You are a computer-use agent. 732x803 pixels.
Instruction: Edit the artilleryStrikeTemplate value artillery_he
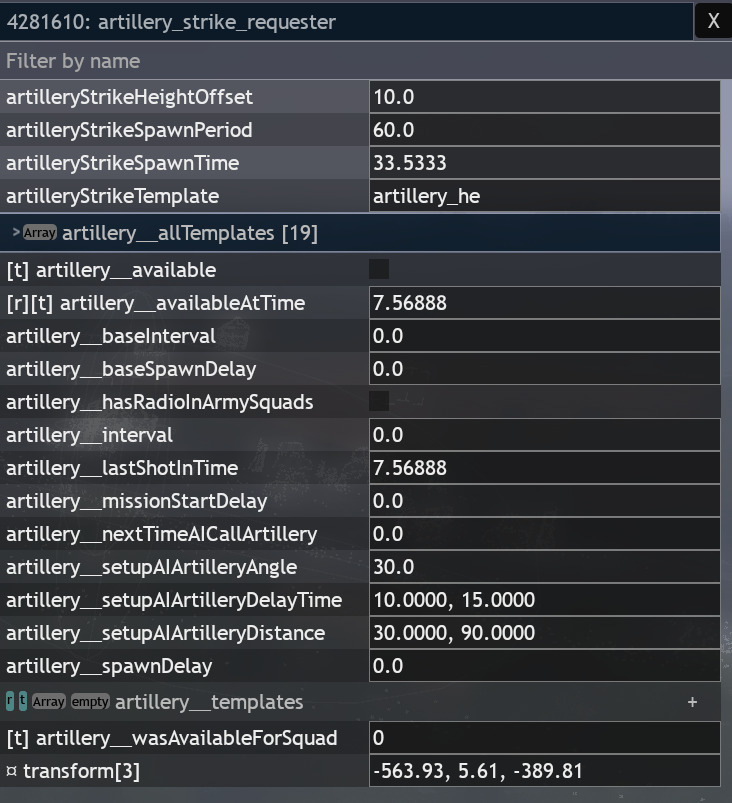pos(544,196)
